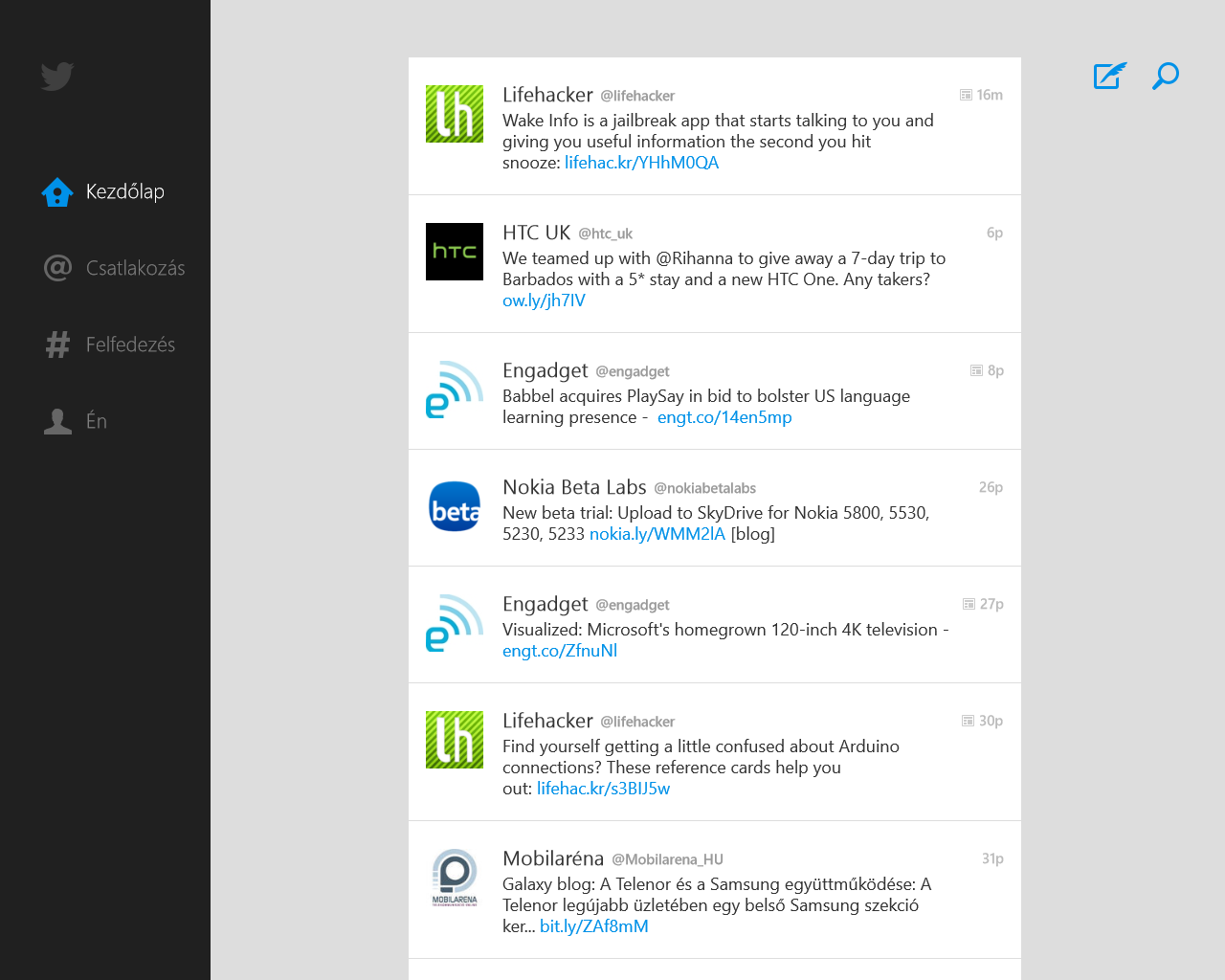Open Engadget avatar on 4K television tweet

455,623
